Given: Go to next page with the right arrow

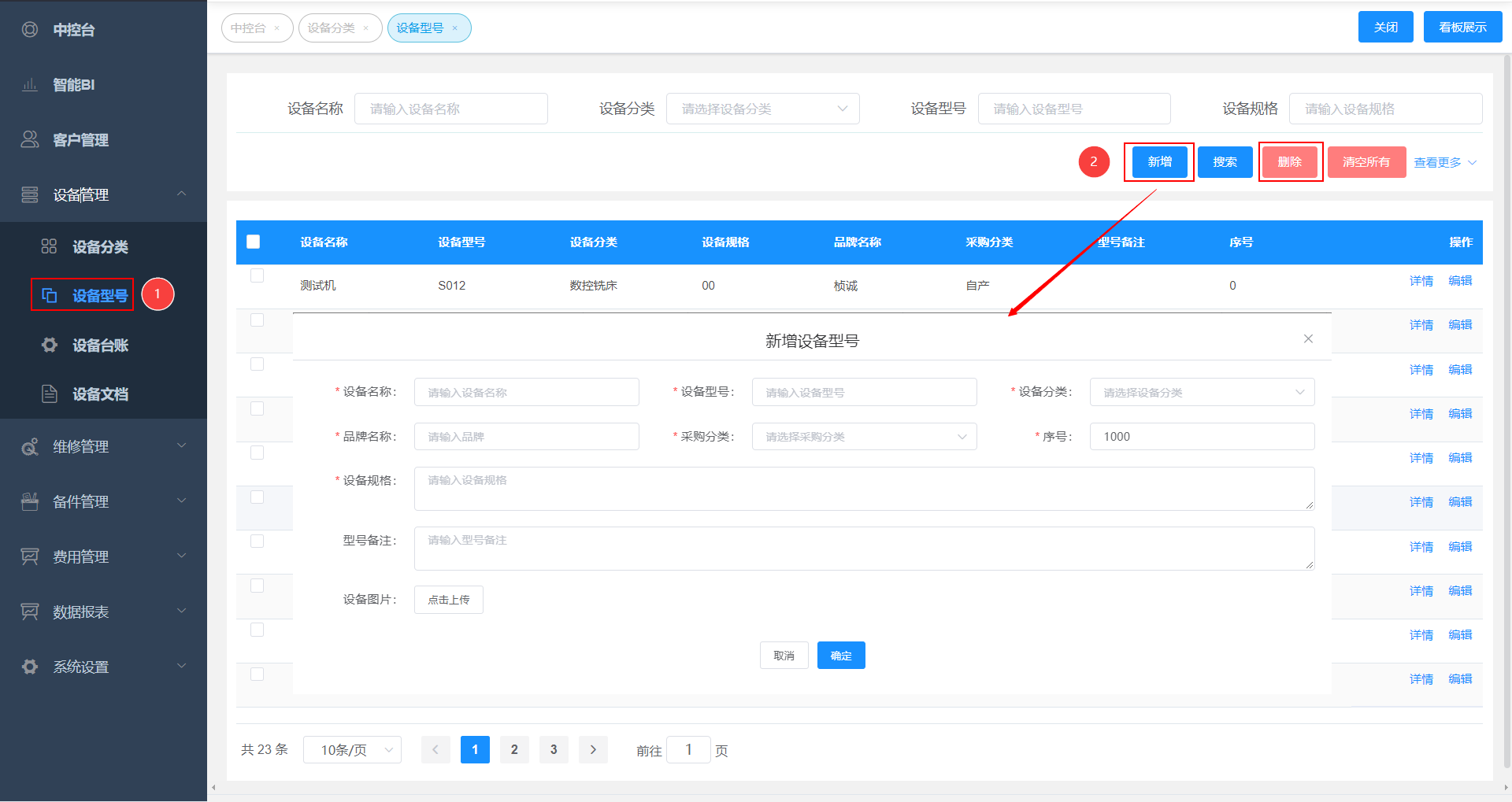Looking at the screenshot, I should [593, 749].
